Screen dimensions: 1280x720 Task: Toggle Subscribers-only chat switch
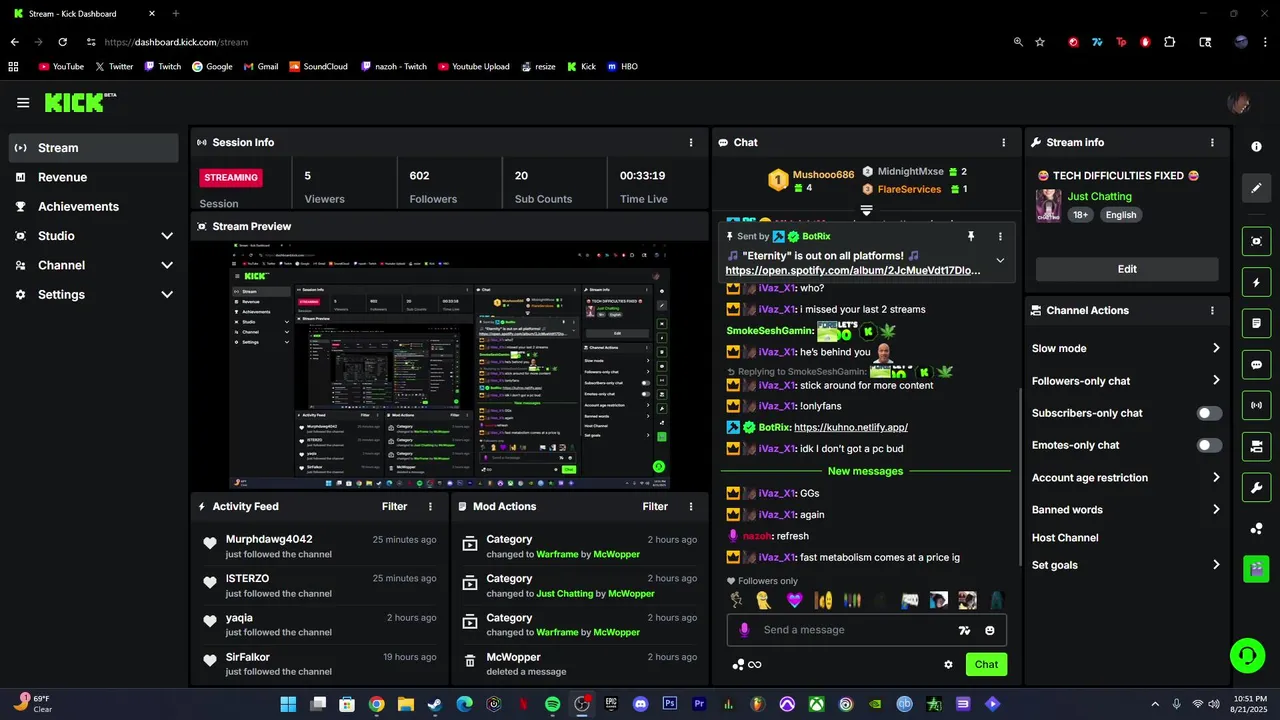point(1209,413)
